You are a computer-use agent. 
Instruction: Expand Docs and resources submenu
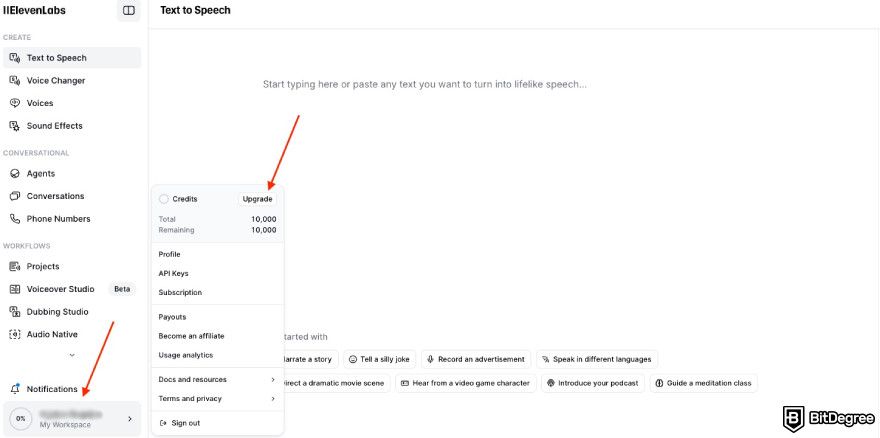[217, 379]
